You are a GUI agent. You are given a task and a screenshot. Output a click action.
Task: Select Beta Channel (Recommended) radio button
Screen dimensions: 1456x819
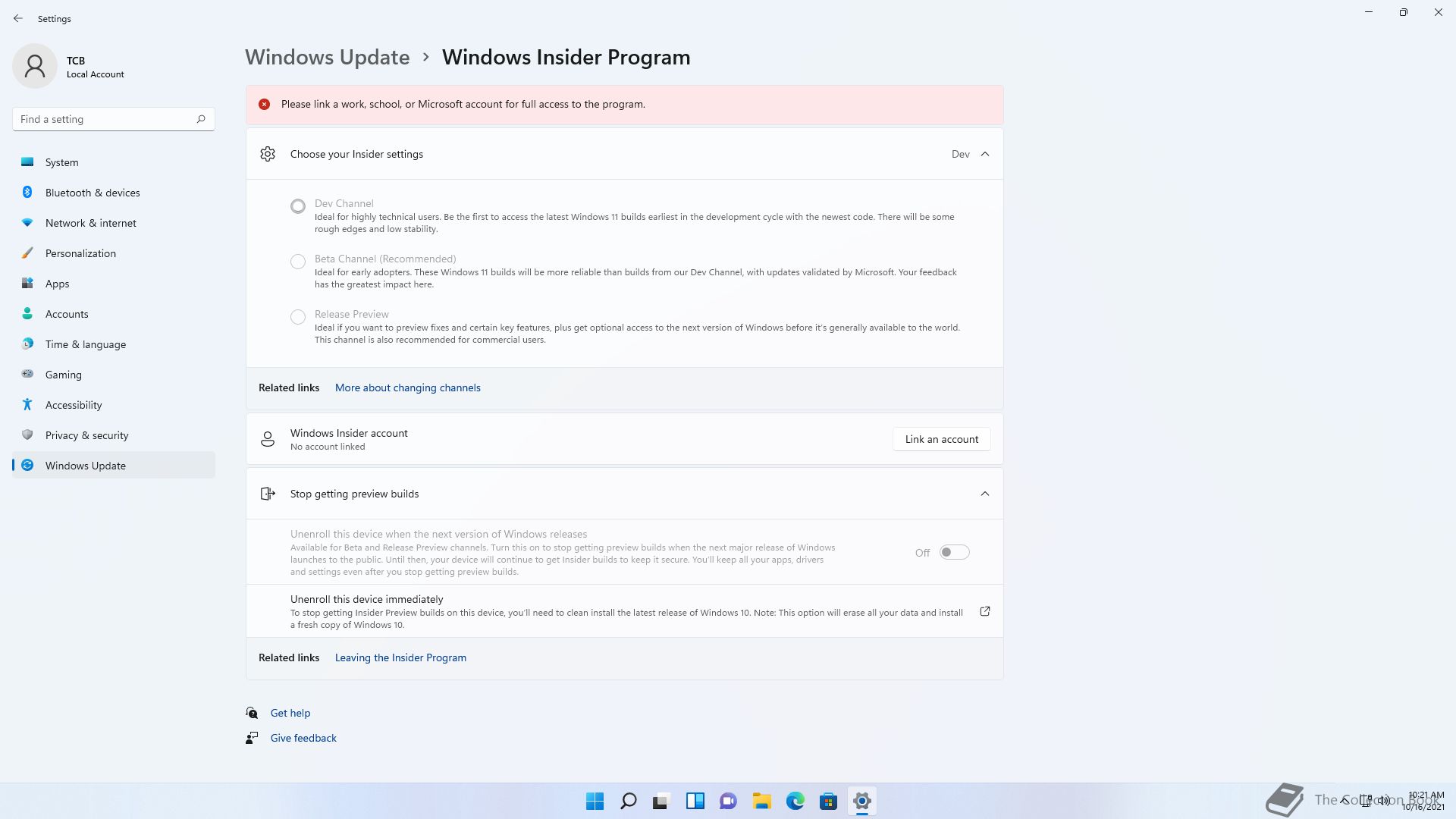(298, 262)
